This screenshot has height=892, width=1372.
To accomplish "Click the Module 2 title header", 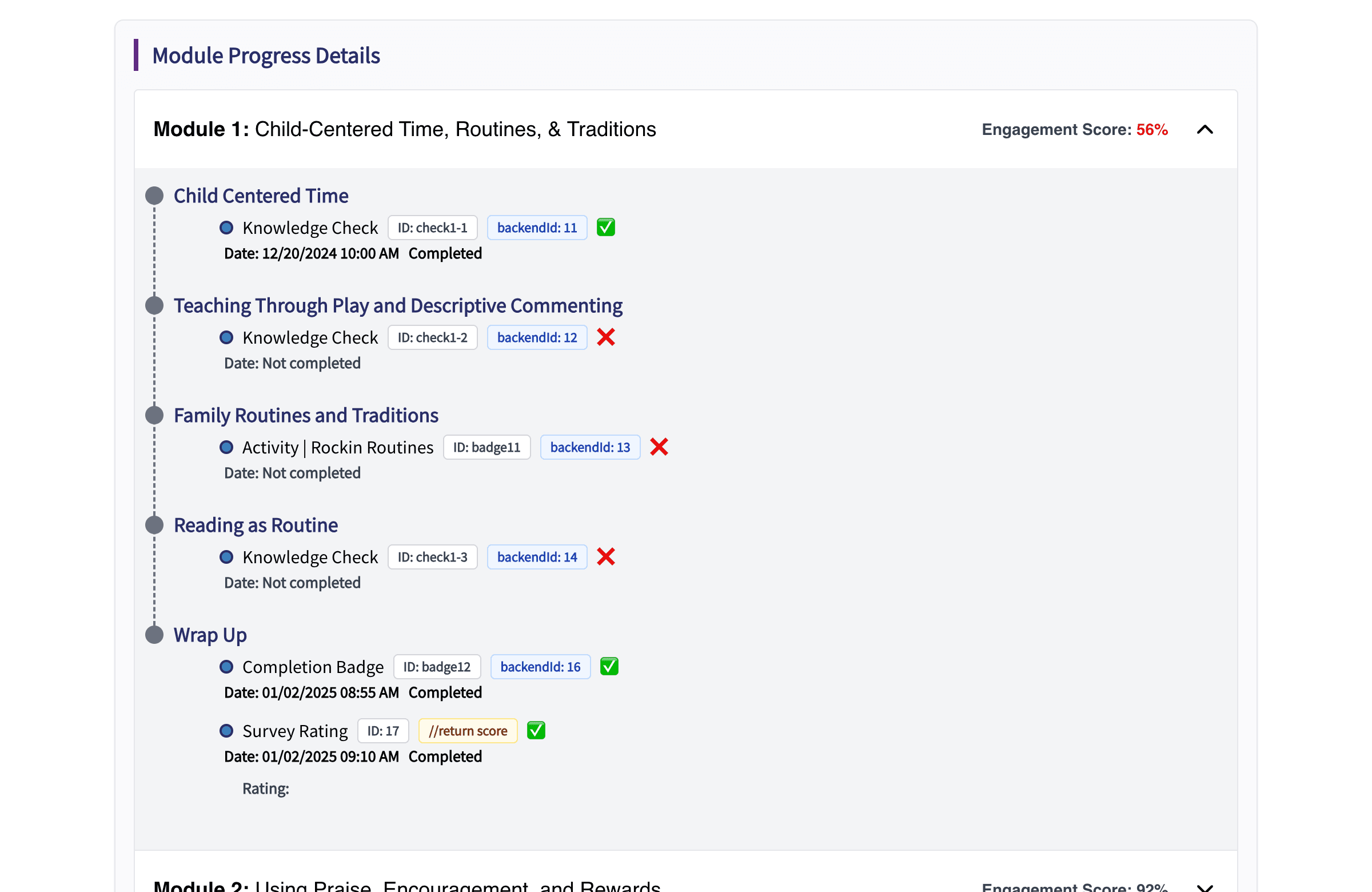I will click(x=407, y=886).
